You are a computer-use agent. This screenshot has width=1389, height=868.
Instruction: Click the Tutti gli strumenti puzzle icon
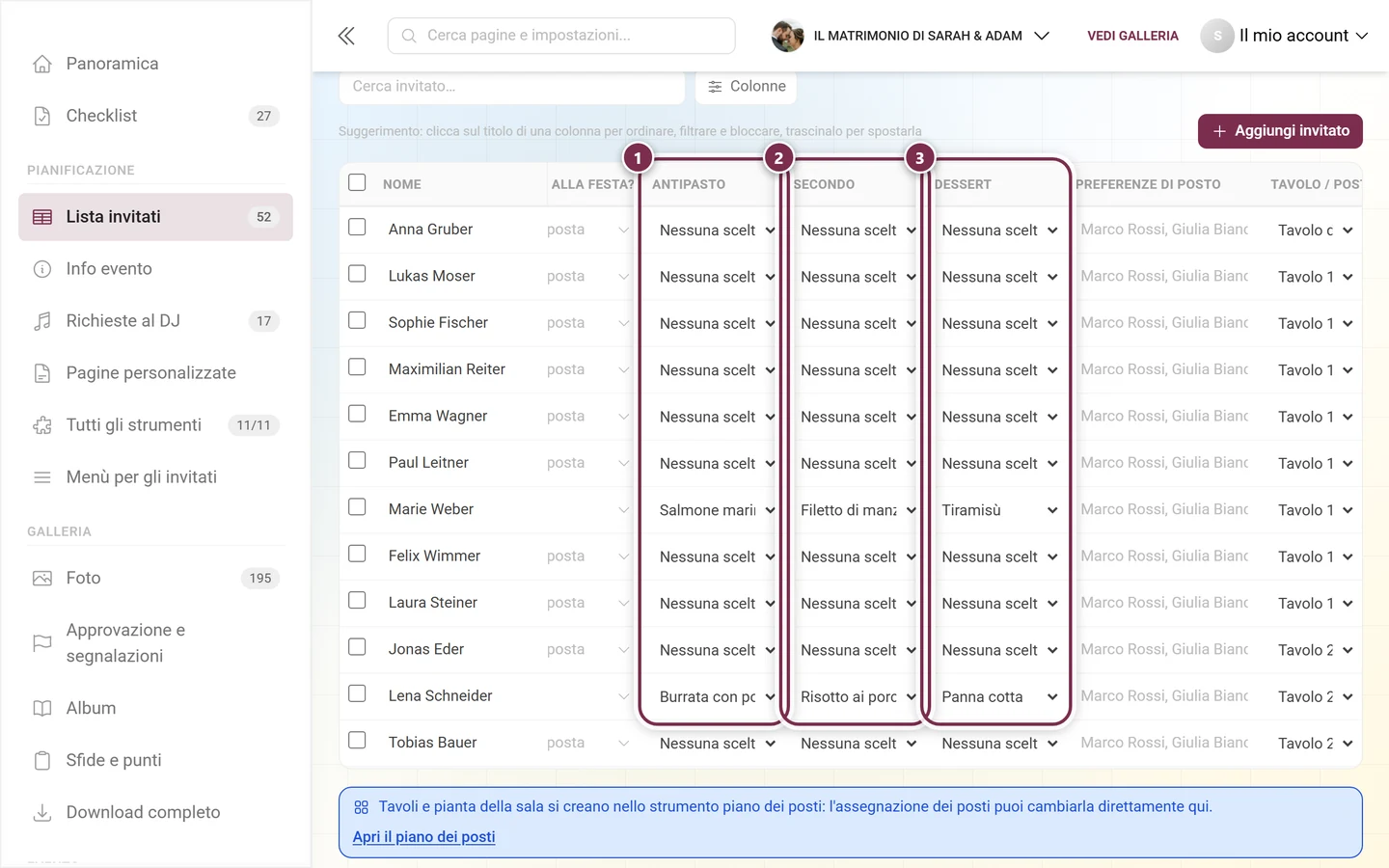coord(42,425)
